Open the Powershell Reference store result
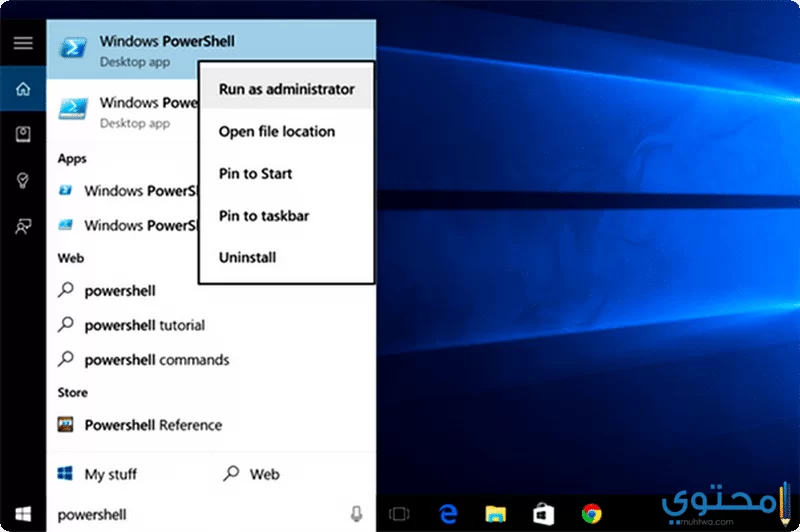The image size is (800, 532). (211, 424)
